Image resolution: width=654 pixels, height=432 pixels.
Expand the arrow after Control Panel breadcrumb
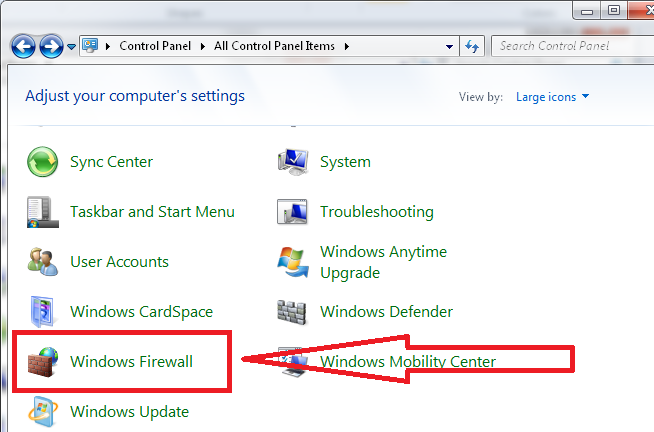[x=203, y=46]
